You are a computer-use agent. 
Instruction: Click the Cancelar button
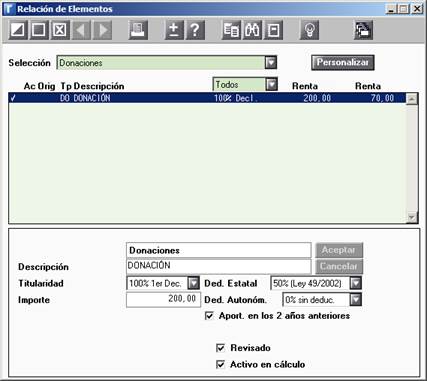(339, 266)
